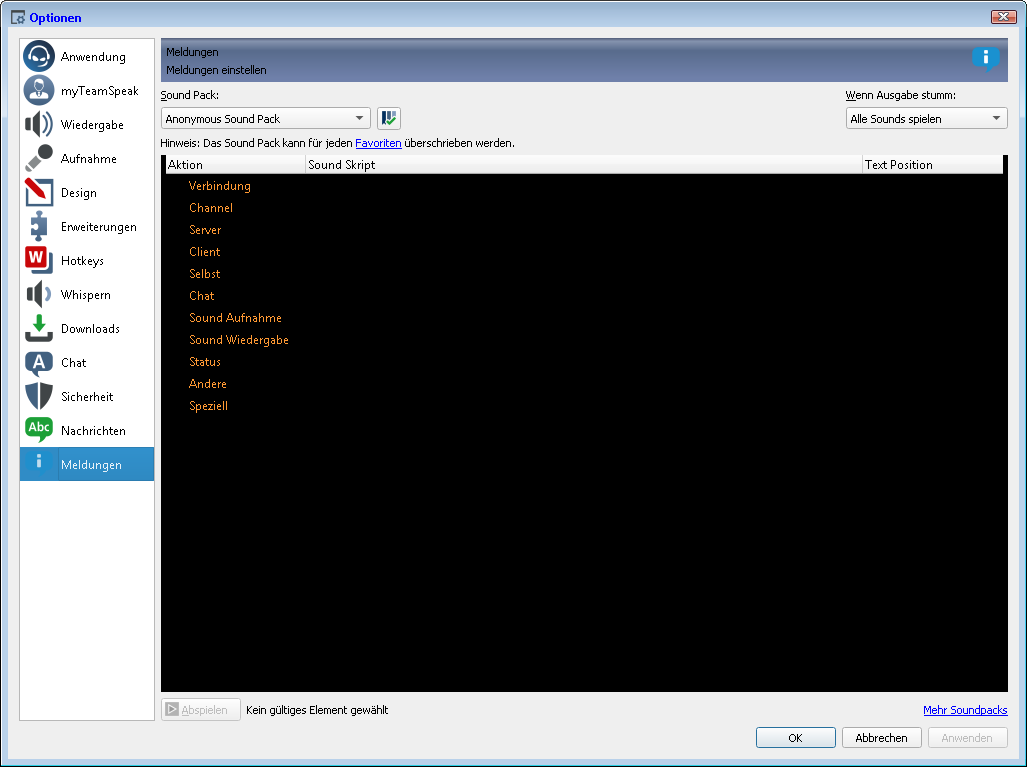1027x767 pixels.
Task: Click the blue info bubble in header
Action: click(985, 59)
